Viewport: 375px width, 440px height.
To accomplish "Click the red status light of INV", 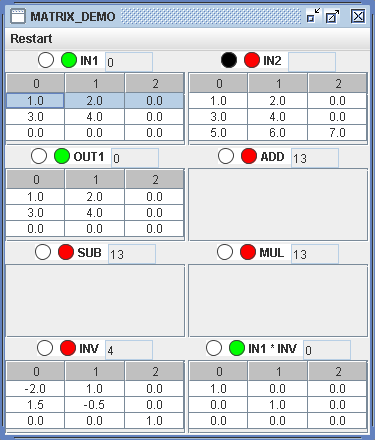I will pos(68,348).
